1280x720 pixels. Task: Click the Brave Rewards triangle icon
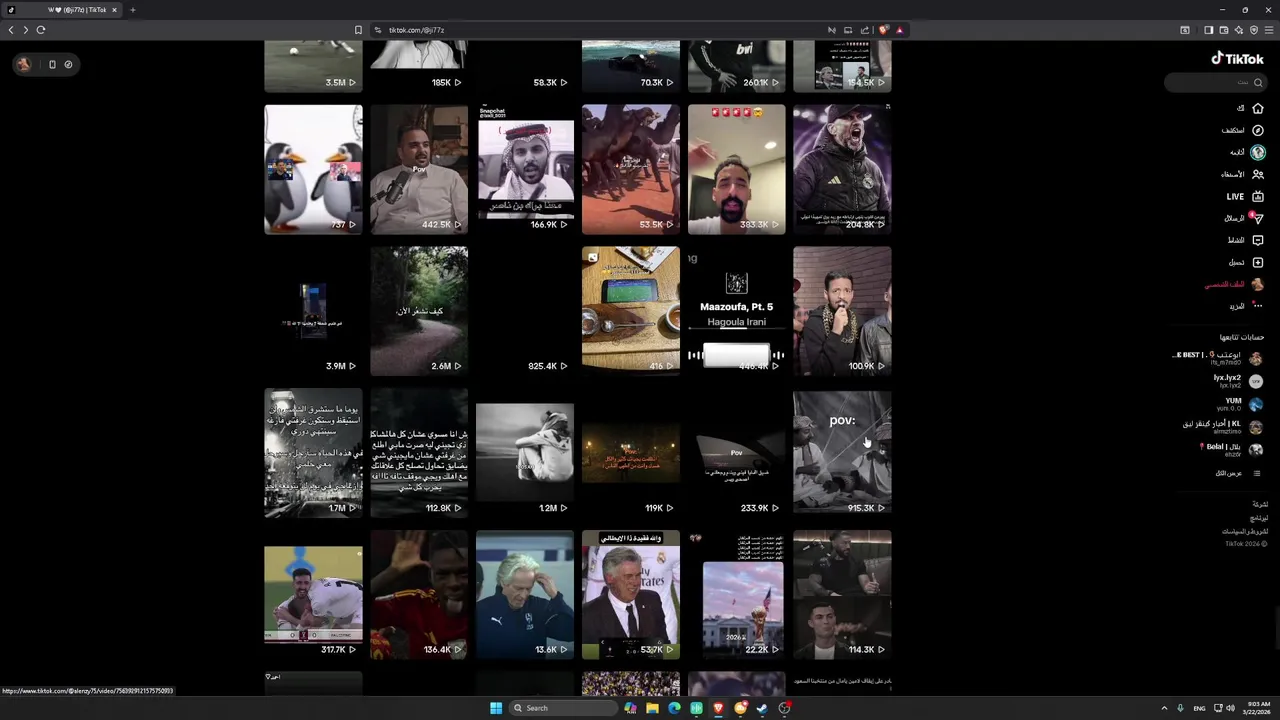(x=899, y=30)
